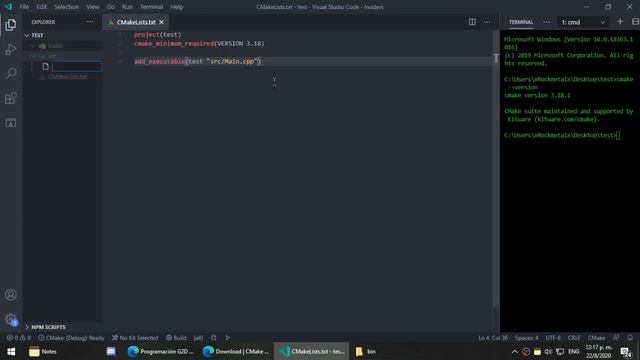
Task: Change language mode CMake
Action: click(596, 338)
